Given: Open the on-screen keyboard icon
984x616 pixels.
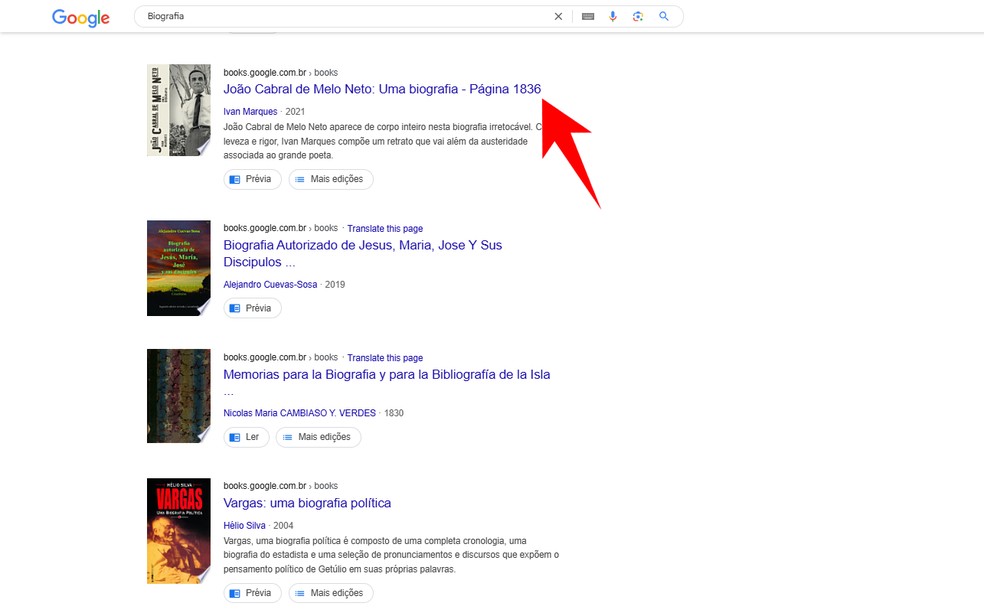Looking at the screenshot, I should click(588, 16).
